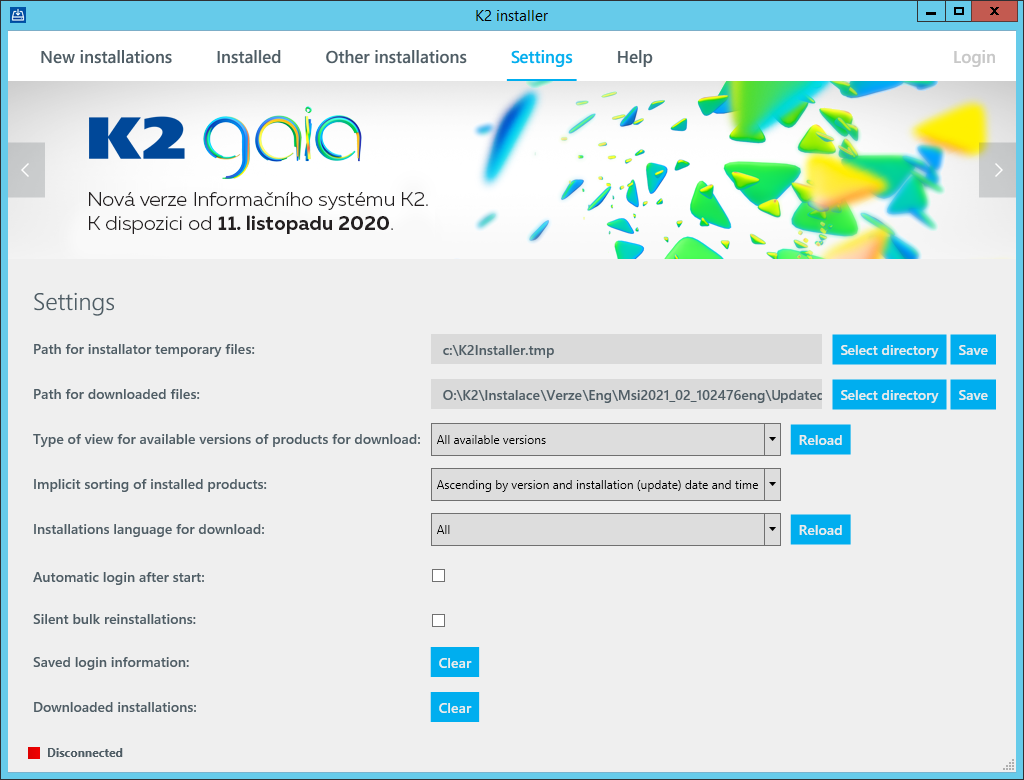Open the 'All available versions' dropdown
Image resolution: width=1024 pixels, height=780 pixels.
(605, 440)
